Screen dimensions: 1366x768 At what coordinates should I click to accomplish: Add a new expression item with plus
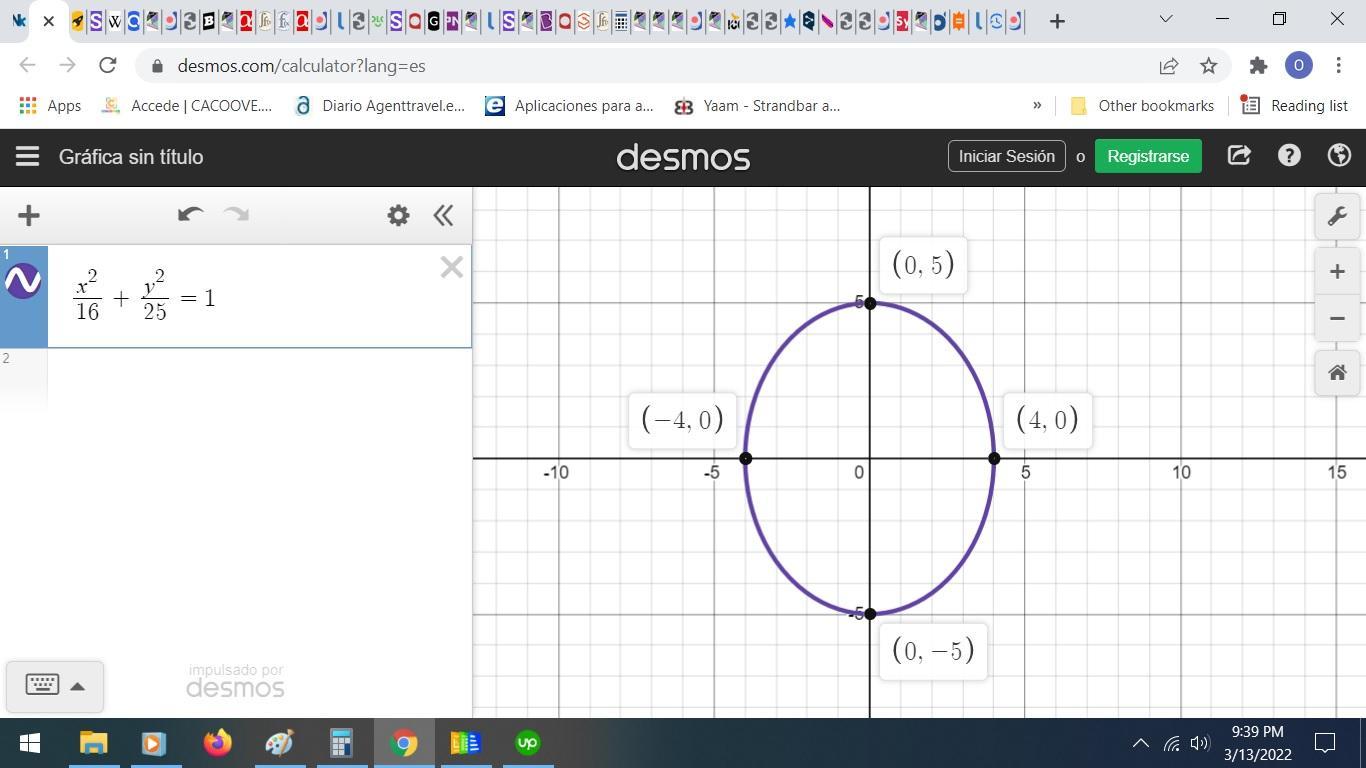[29, 215]
